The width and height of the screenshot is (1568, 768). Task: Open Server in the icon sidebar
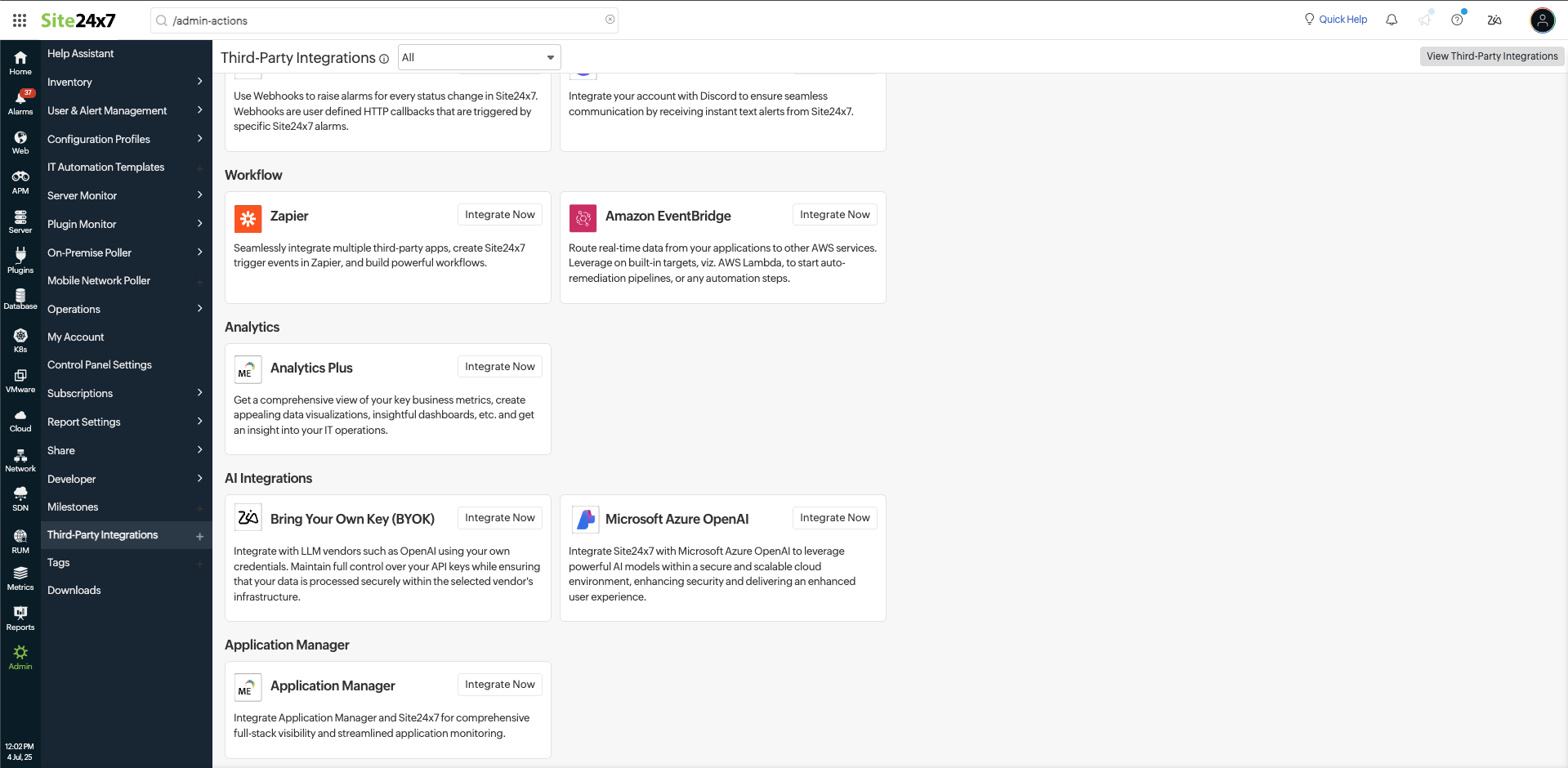pos(20,221)
